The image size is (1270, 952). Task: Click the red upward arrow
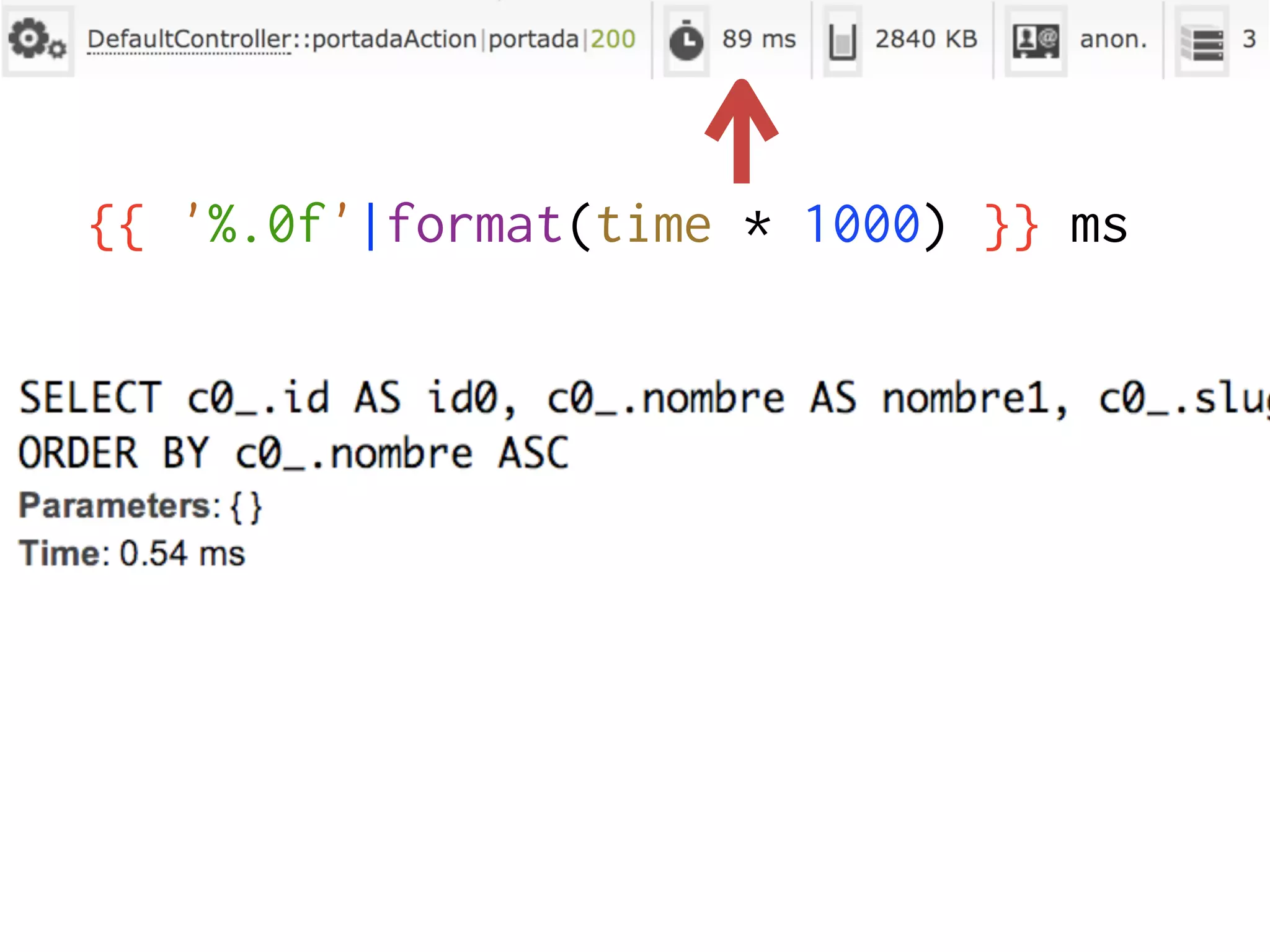(x=741, y=130)
